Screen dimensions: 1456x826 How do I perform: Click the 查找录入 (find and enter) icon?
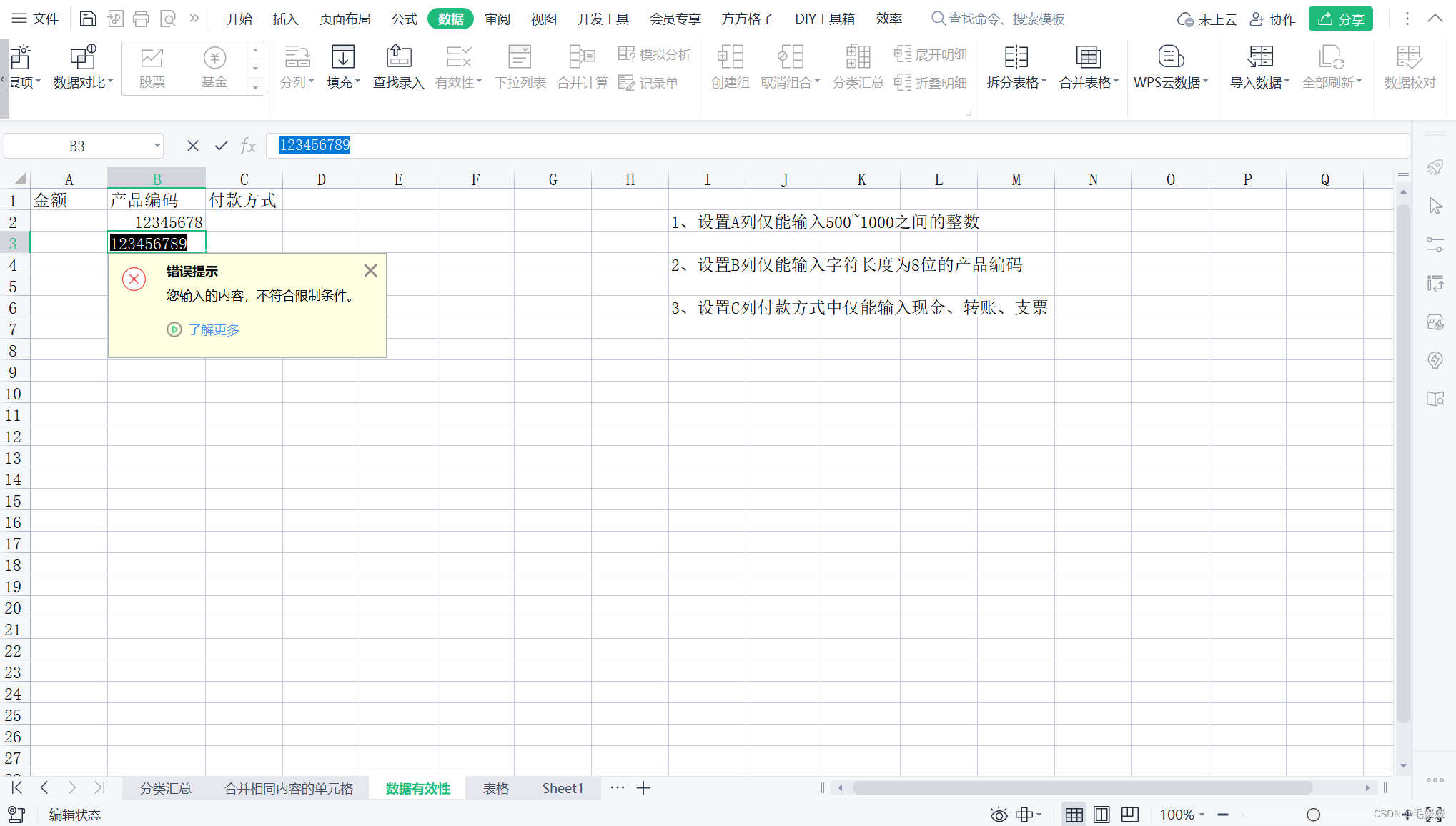[x=398, y=57]
